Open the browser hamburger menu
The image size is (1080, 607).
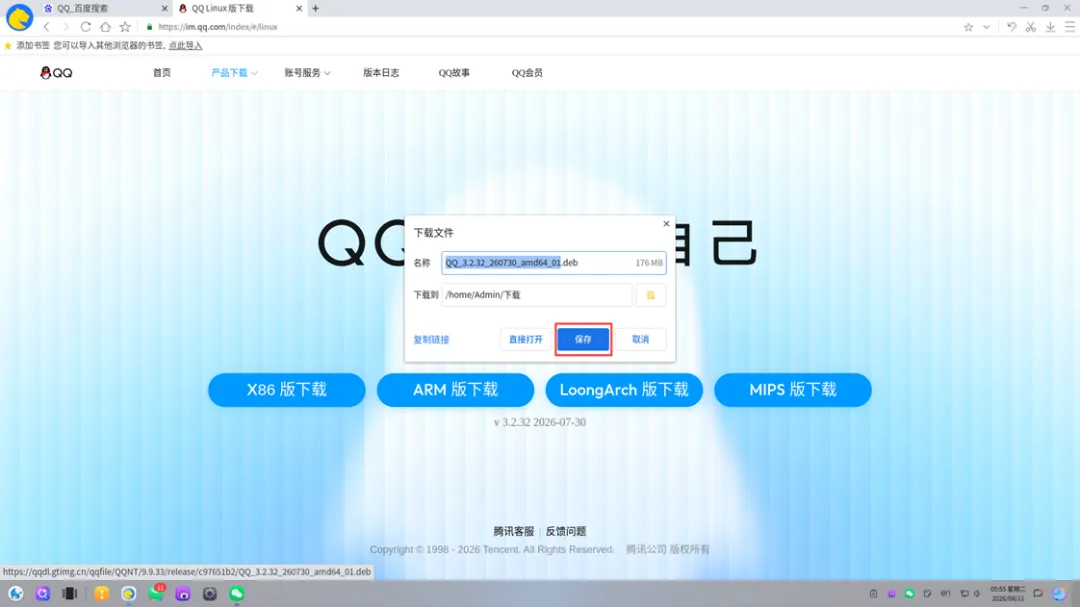coord(1070,27)
